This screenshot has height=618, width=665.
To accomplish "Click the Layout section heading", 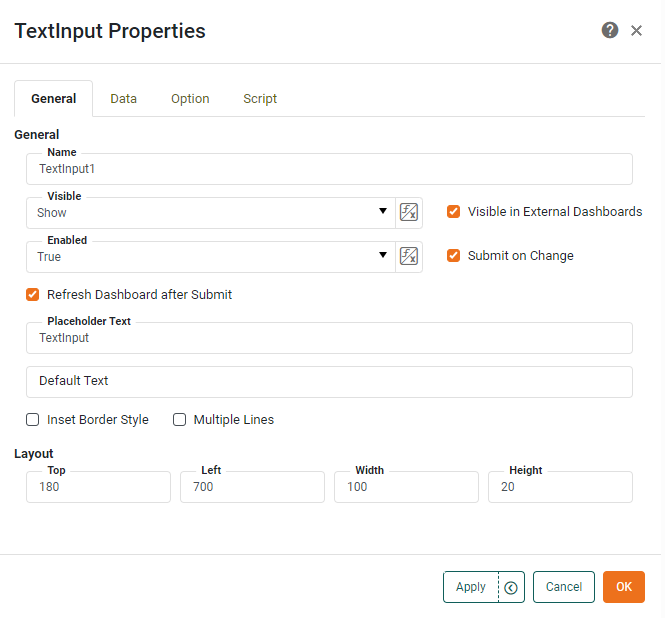I will pos(34,454).
